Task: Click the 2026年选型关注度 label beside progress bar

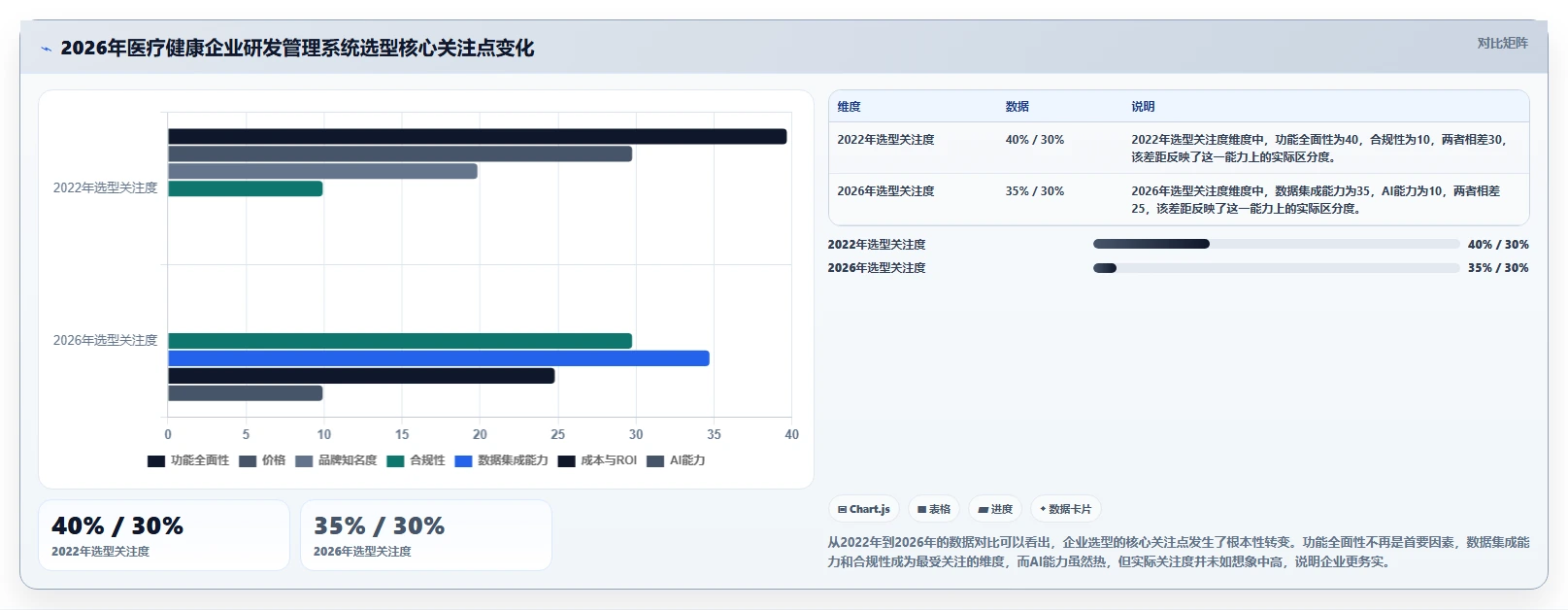Action: [877, 268]
